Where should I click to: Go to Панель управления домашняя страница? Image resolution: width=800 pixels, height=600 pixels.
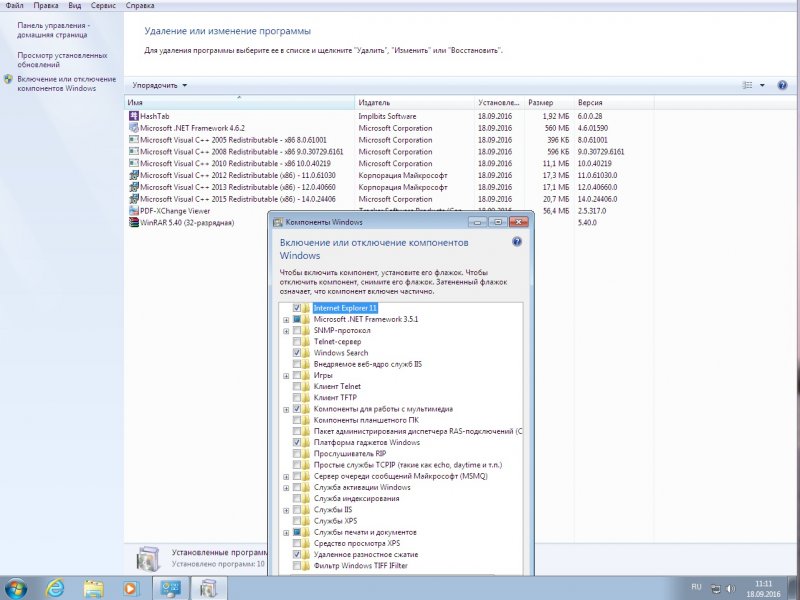click(53, 30)
